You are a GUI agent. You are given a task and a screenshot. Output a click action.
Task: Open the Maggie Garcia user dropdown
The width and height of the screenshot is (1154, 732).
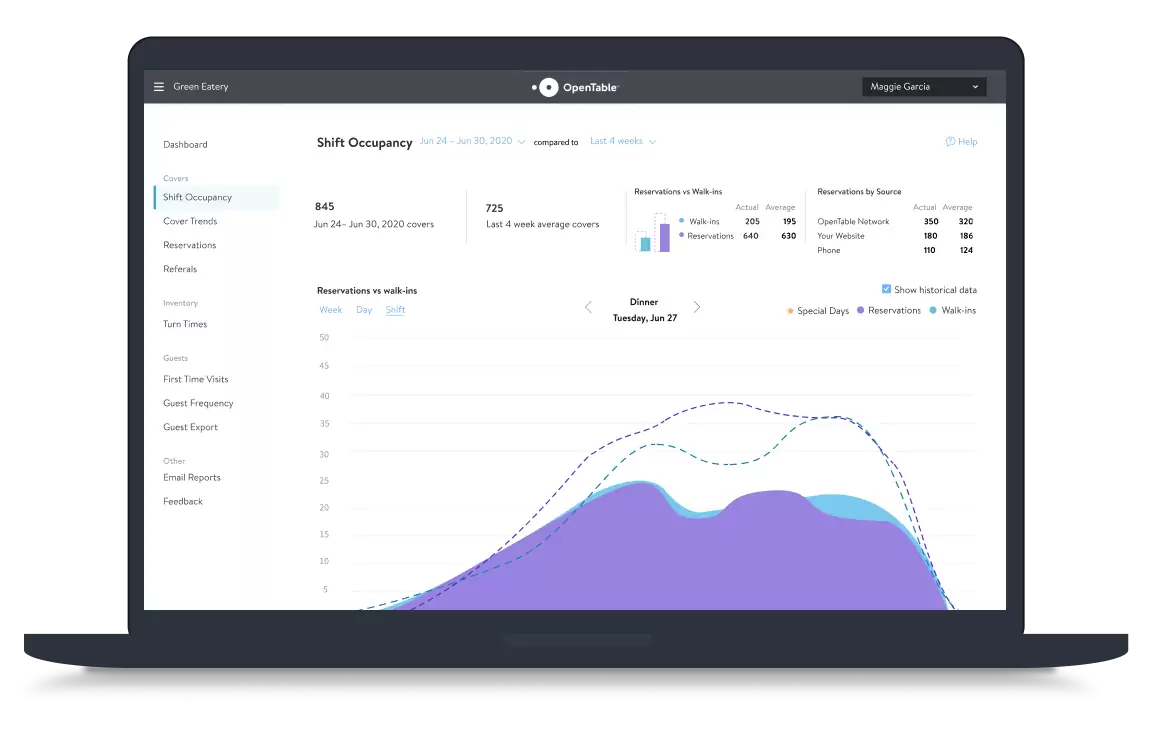924,87
